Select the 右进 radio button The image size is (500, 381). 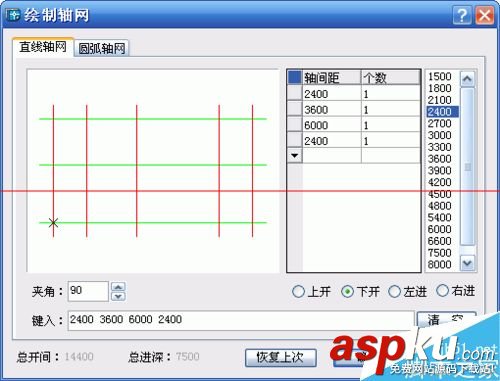tap(455, 291)
